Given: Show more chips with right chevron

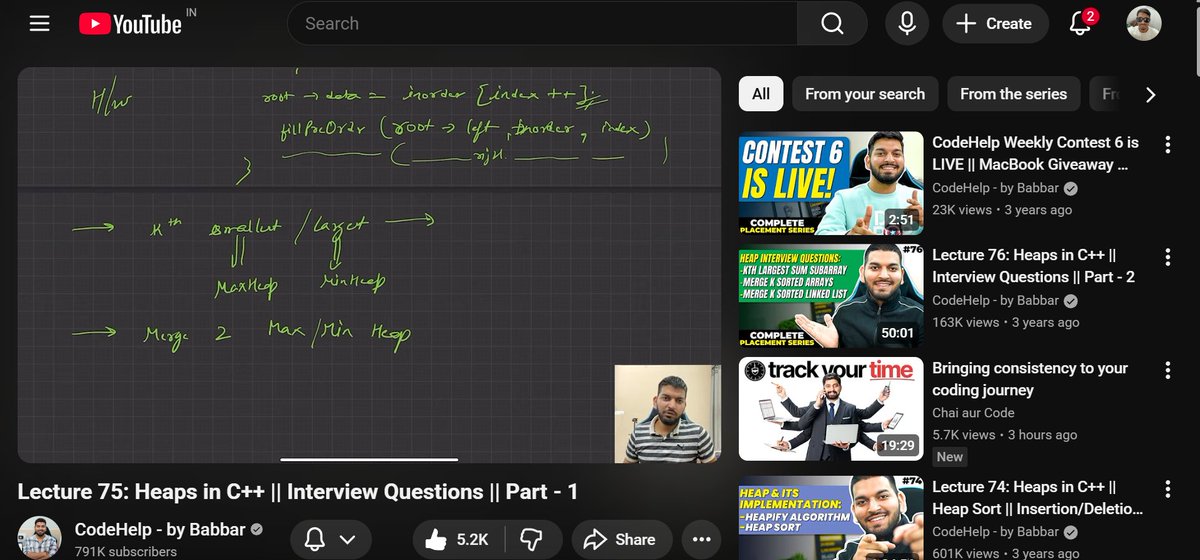Looking at the screenshot, I should pyautogui.click(x=1150, y=94).
